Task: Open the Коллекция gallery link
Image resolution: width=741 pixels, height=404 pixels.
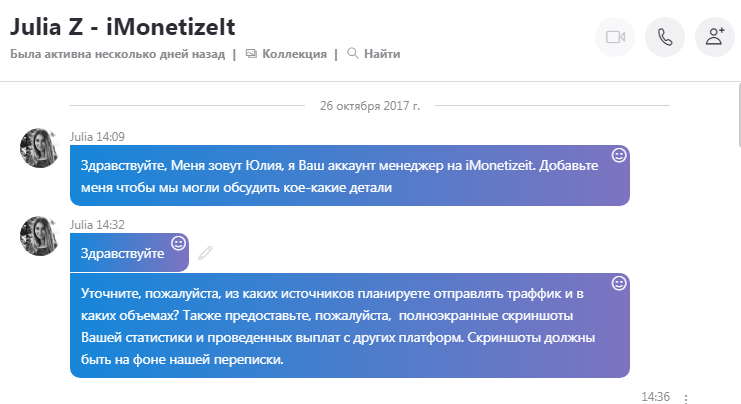Action: (x=293, y=53)
